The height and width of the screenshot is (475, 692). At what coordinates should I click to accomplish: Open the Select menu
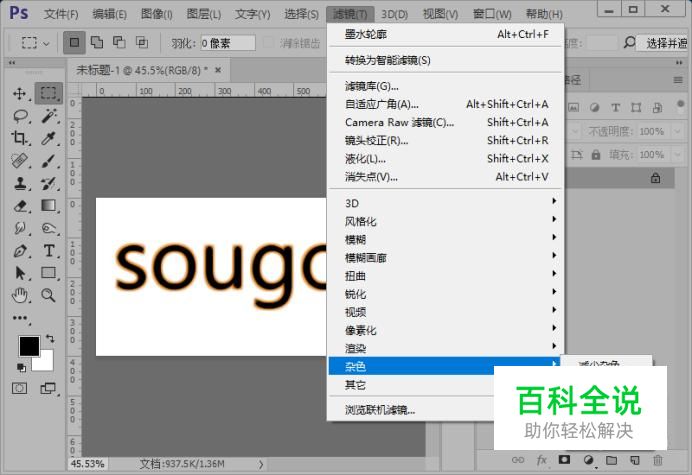tap(301, 14)
